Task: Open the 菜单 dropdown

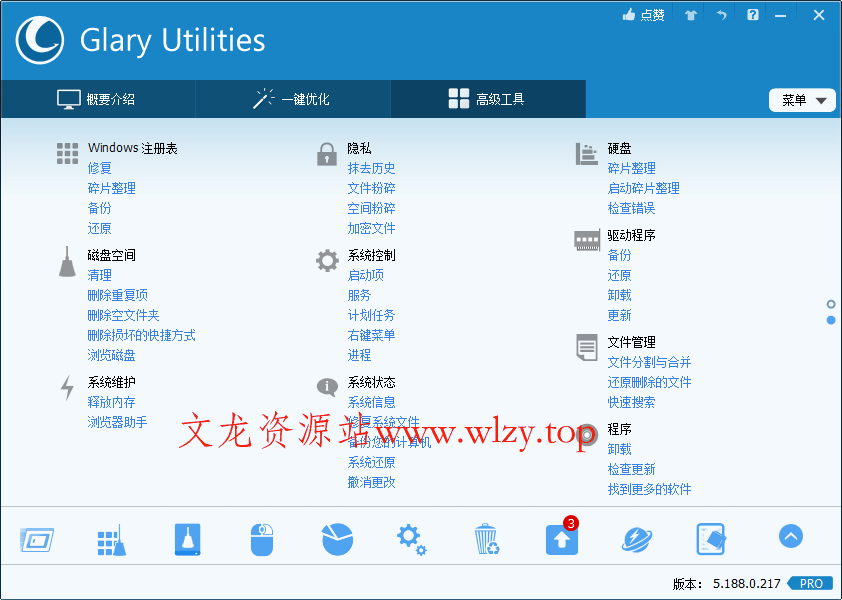Action: 802,100
